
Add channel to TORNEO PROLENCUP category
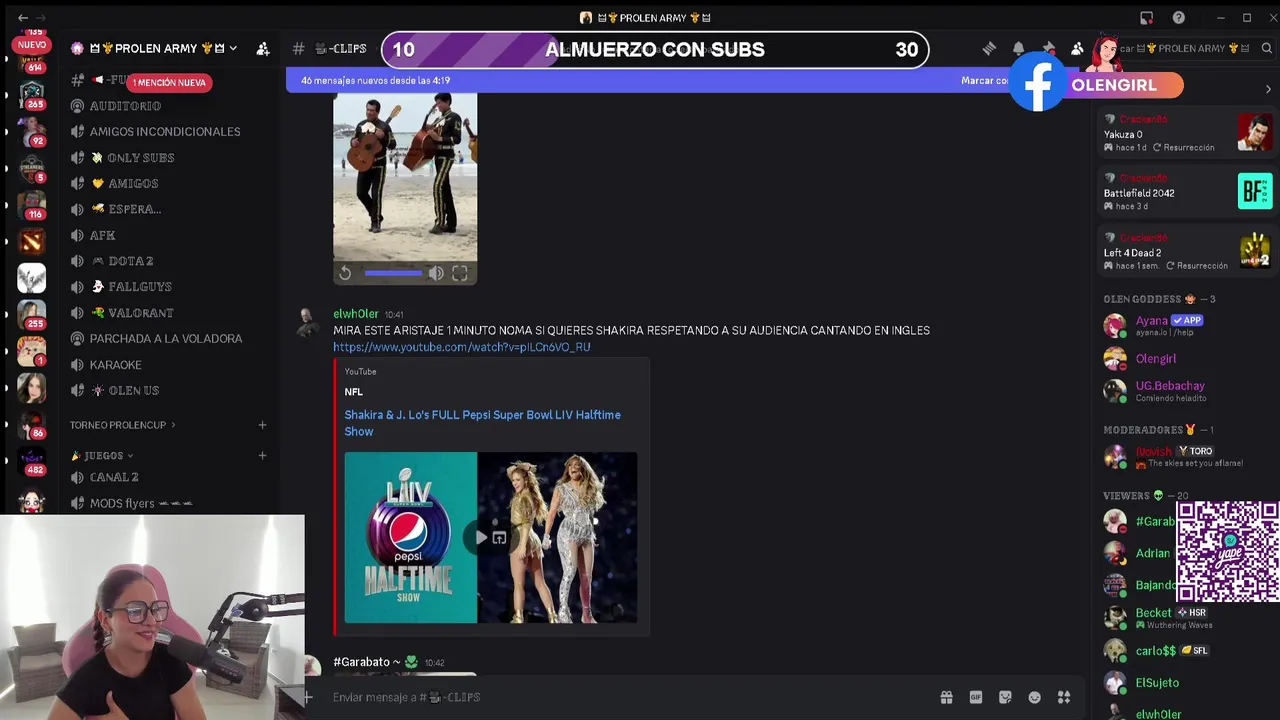tap(262, 425)
